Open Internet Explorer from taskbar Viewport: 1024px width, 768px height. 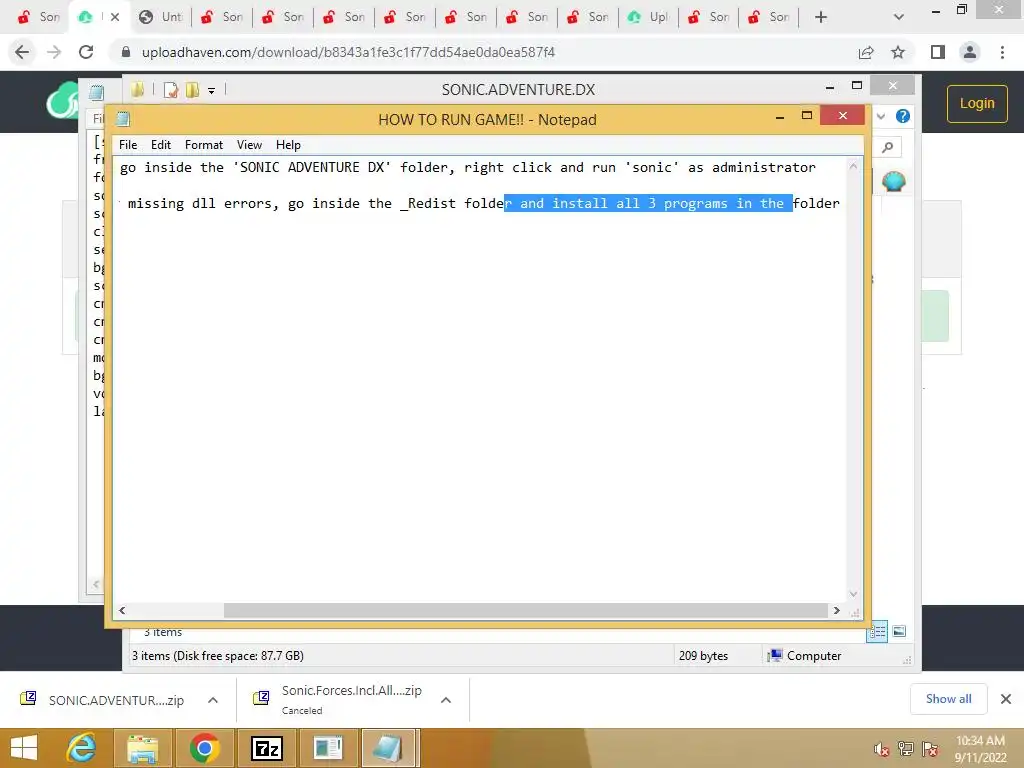pyautogui.click(x=82, y=748)
